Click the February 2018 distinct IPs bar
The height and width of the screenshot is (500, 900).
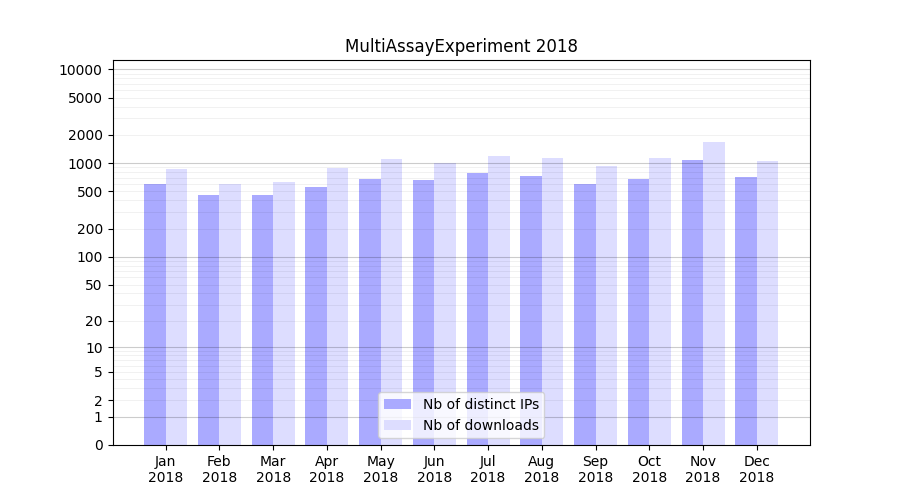[x=208, y=320]
